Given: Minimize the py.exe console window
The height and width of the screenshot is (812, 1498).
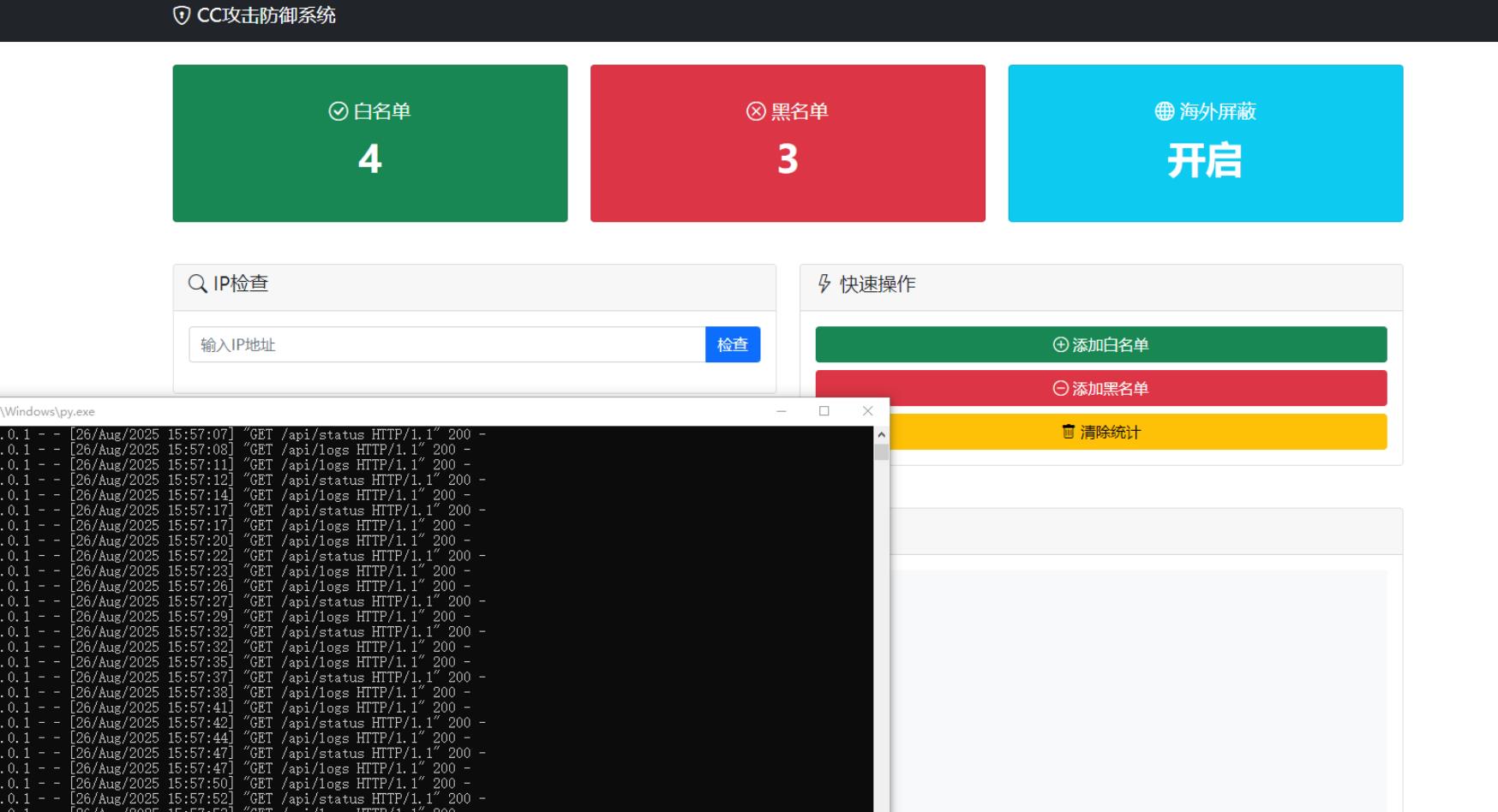Looking at the screenshot, I should (782, 411).
